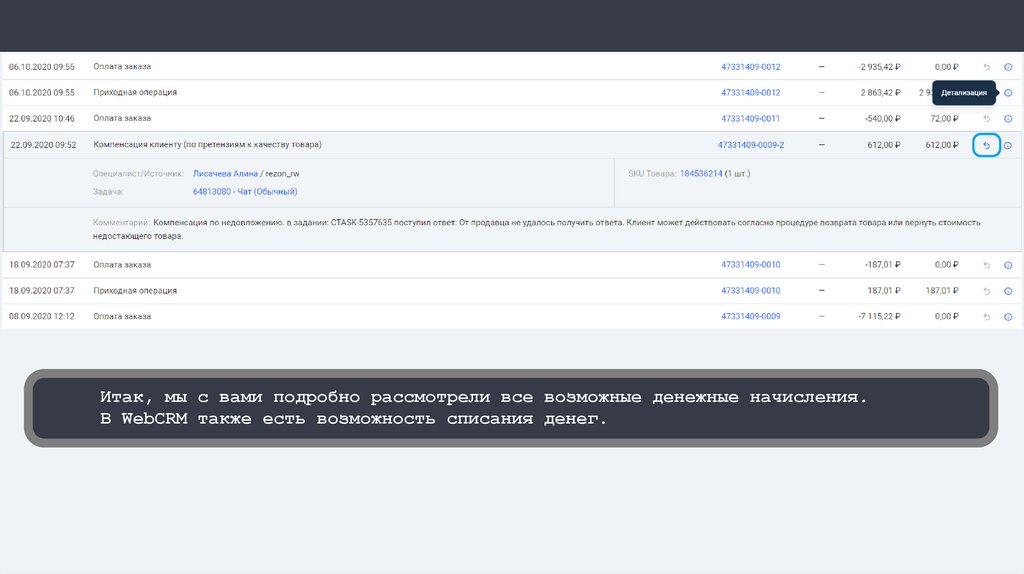
Task: Click date 22.09.2020 09:52
Action: coord(43,145)
